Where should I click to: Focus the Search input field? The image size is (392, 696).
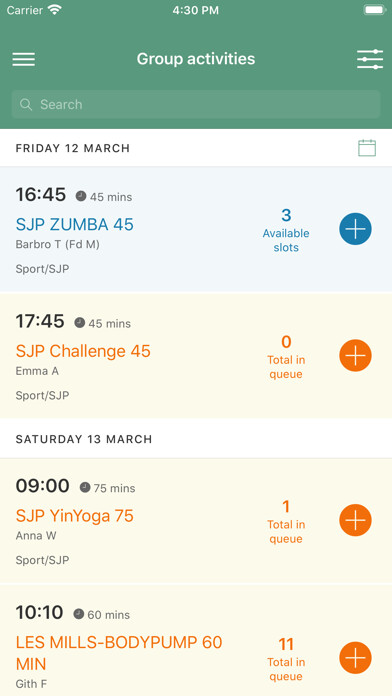point(196,104)
